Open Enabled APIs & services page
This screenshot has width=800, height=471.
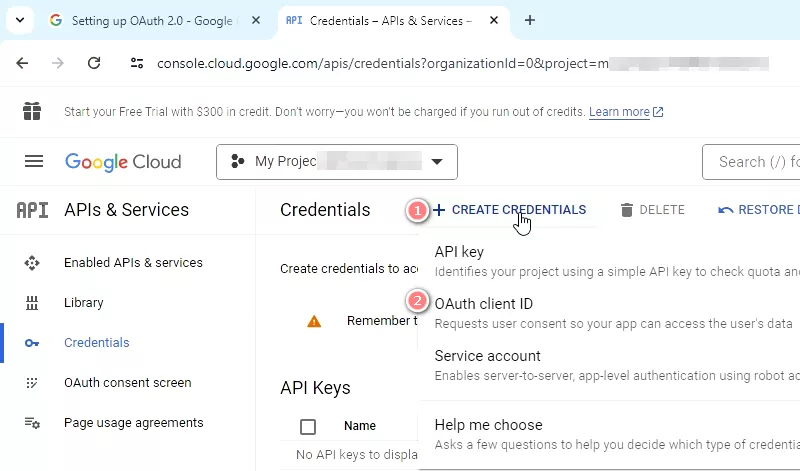133,263
